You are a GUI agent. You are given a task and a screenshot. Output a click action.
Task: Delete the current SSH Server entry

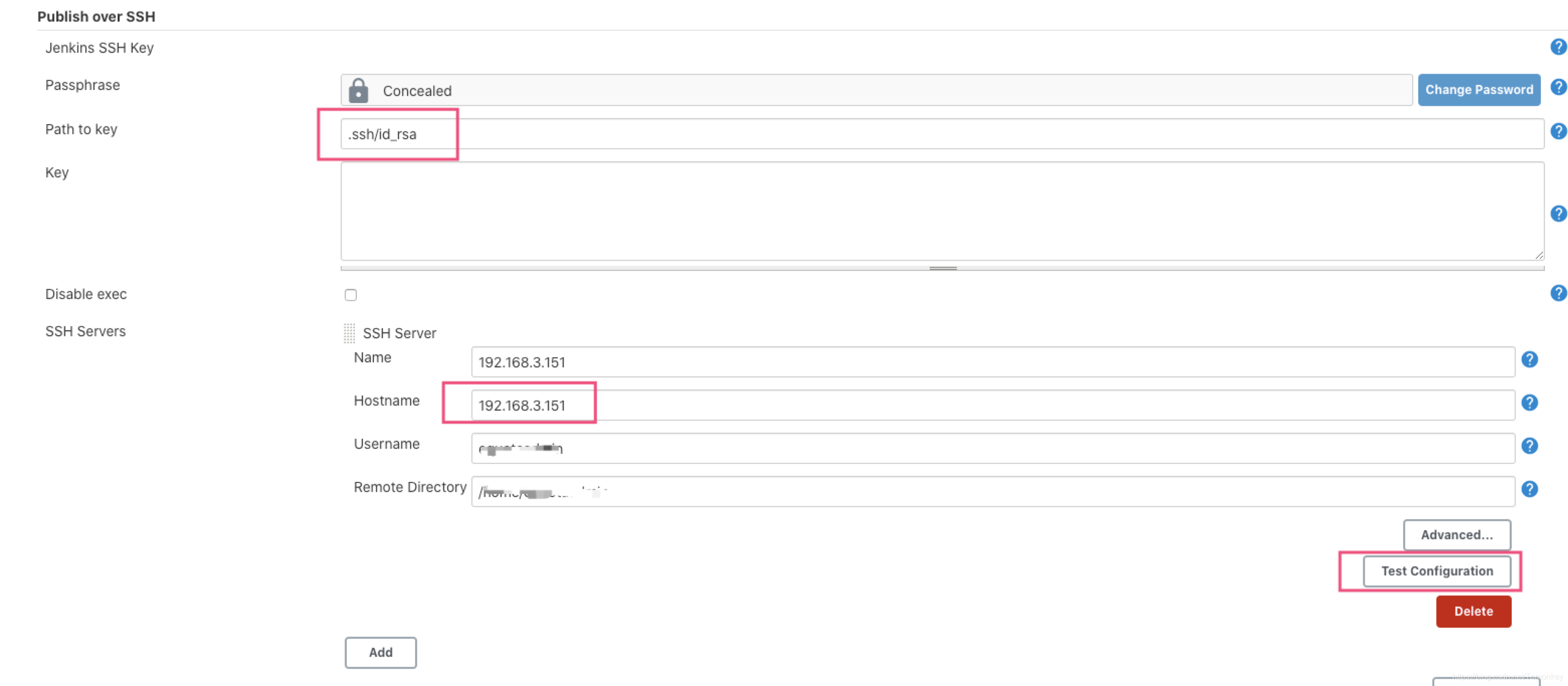click(x=1472, y=610)
